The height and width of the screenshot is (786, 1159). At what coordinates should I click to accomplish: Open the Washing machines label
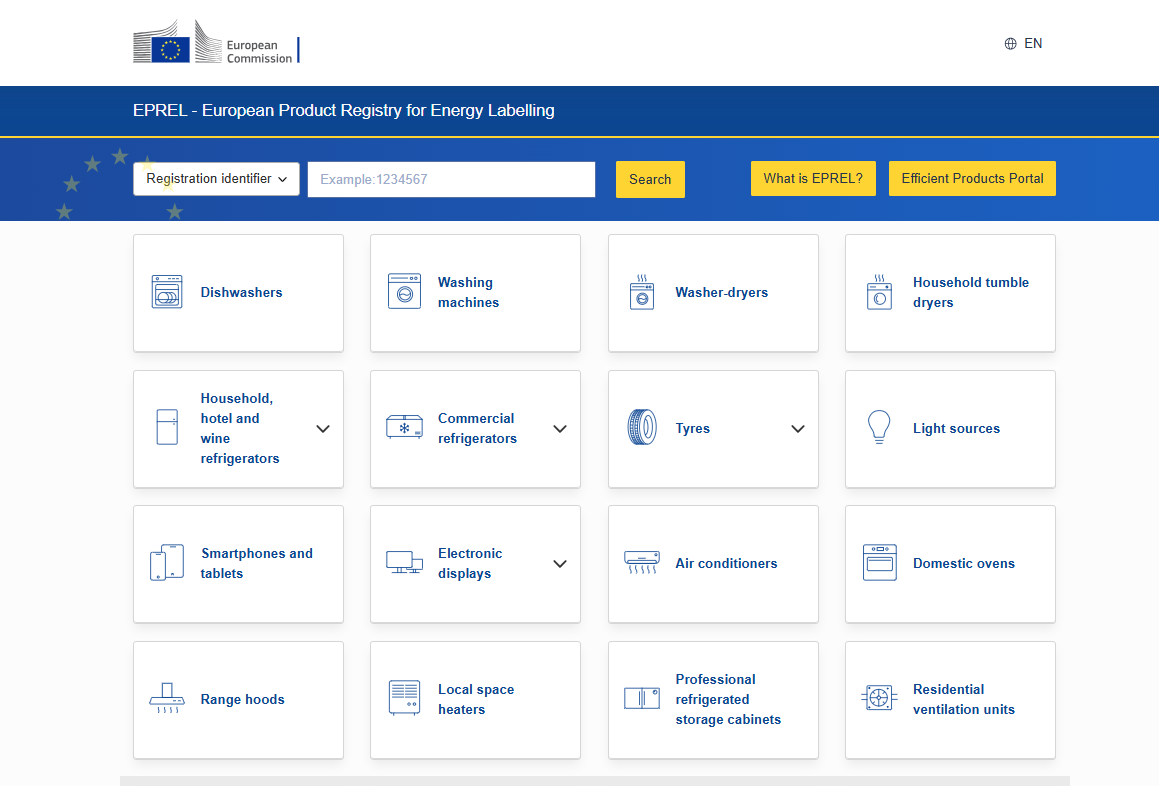click(469, 292)
